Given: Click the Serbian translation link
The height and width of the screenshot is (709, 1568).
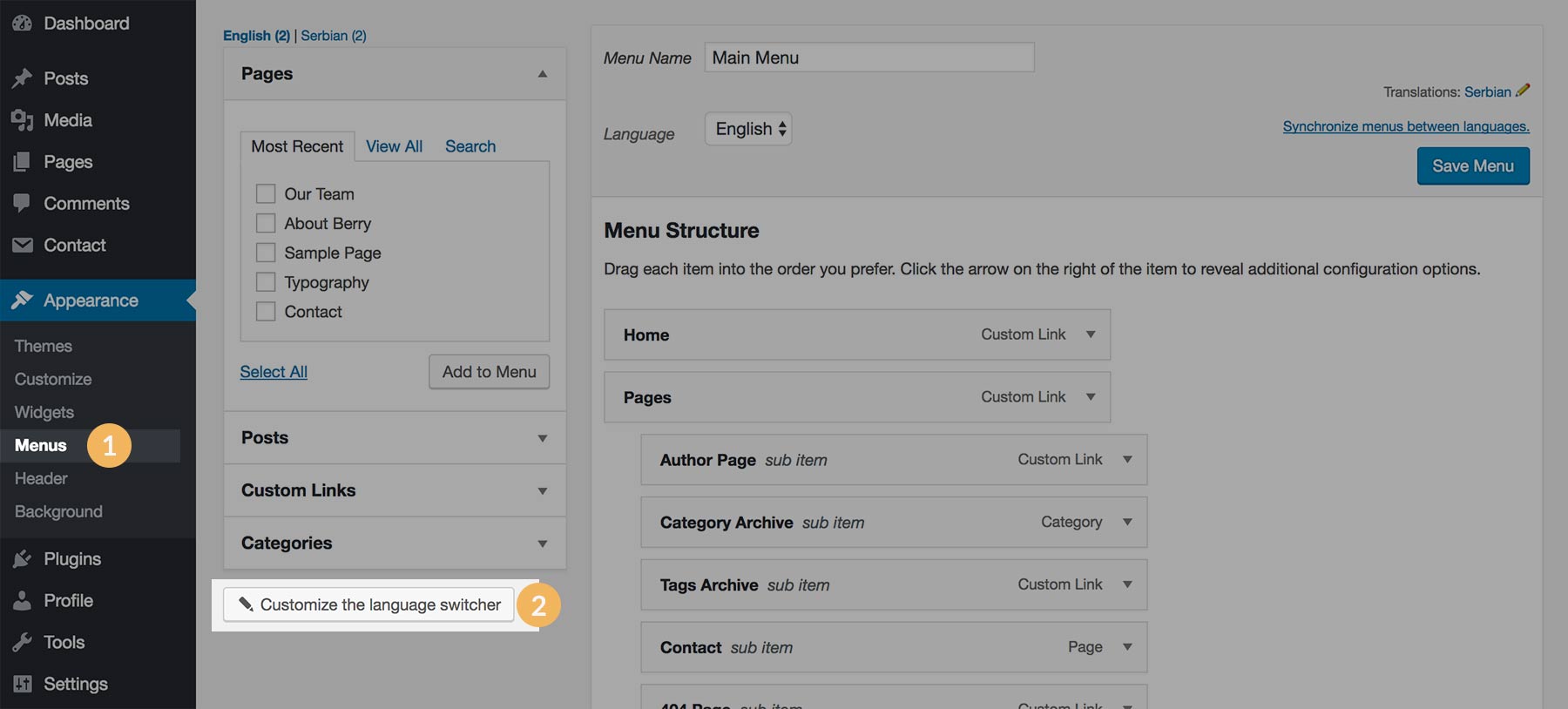Looking at the screenshot, I should [1488, 91].
